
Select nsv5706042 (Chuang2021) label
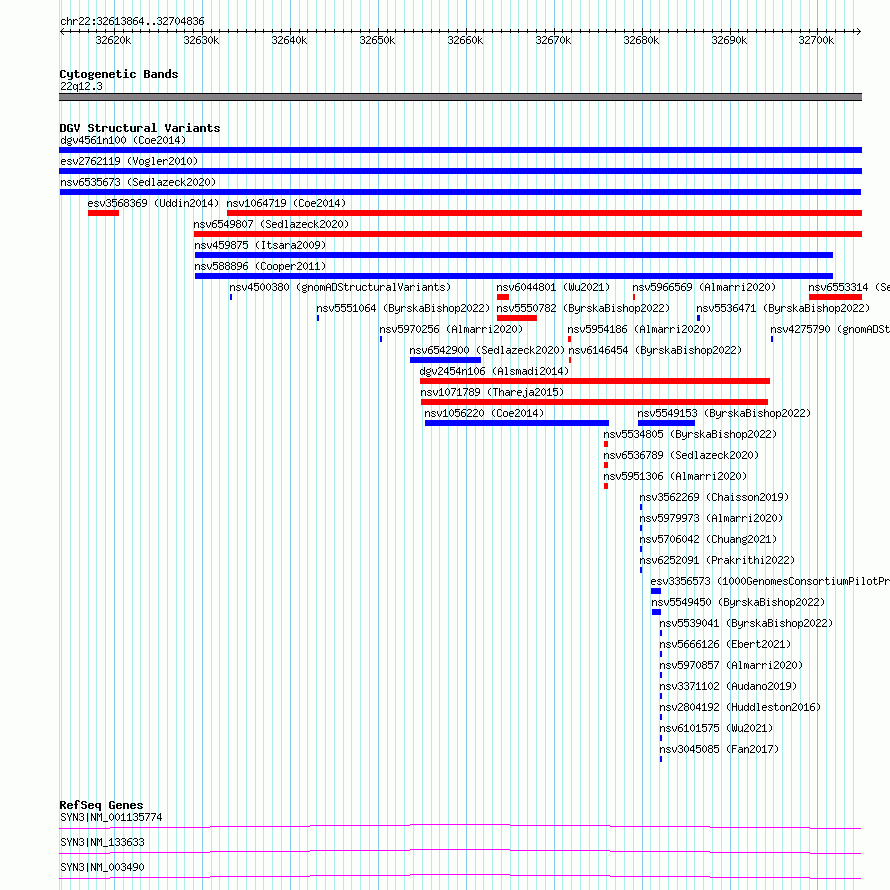(x=708, y=539)
